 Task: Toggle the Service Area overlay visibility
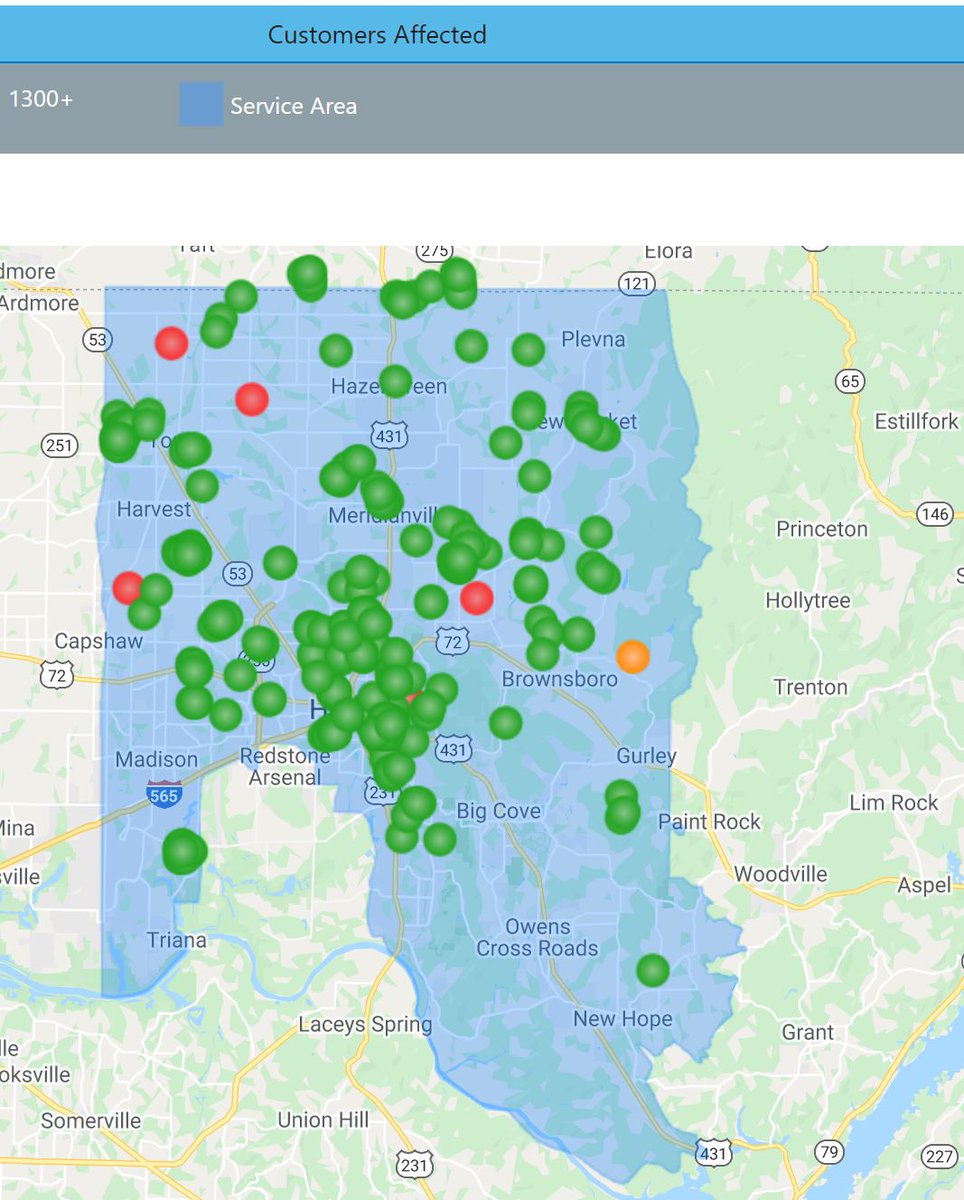[200, 105]
